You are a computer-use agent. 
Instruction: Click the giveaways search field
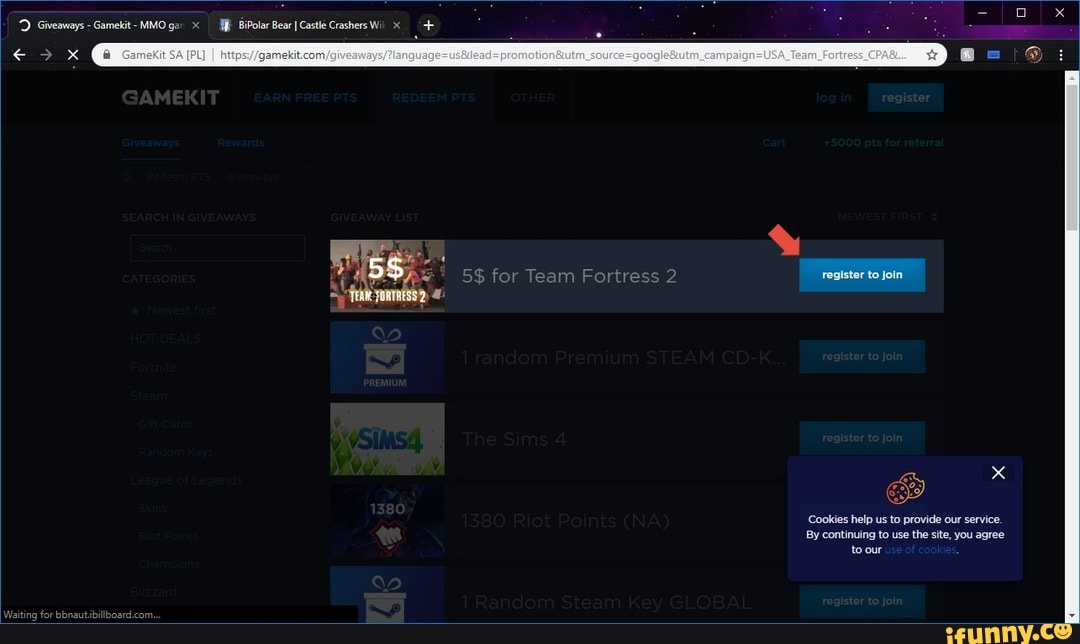217,247
